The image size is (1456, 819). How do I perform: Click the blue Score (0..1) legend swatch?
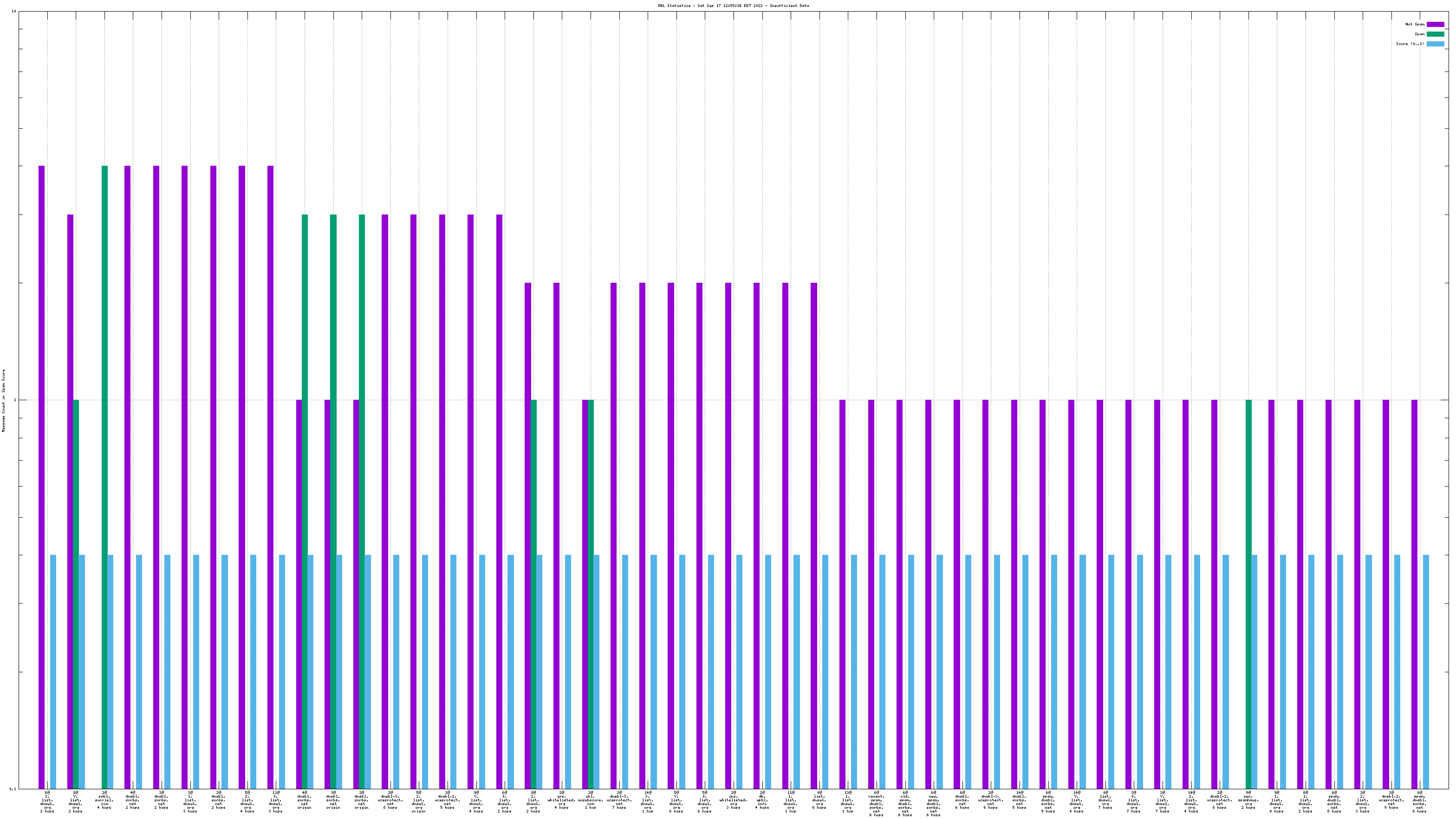click(1435, 44)
